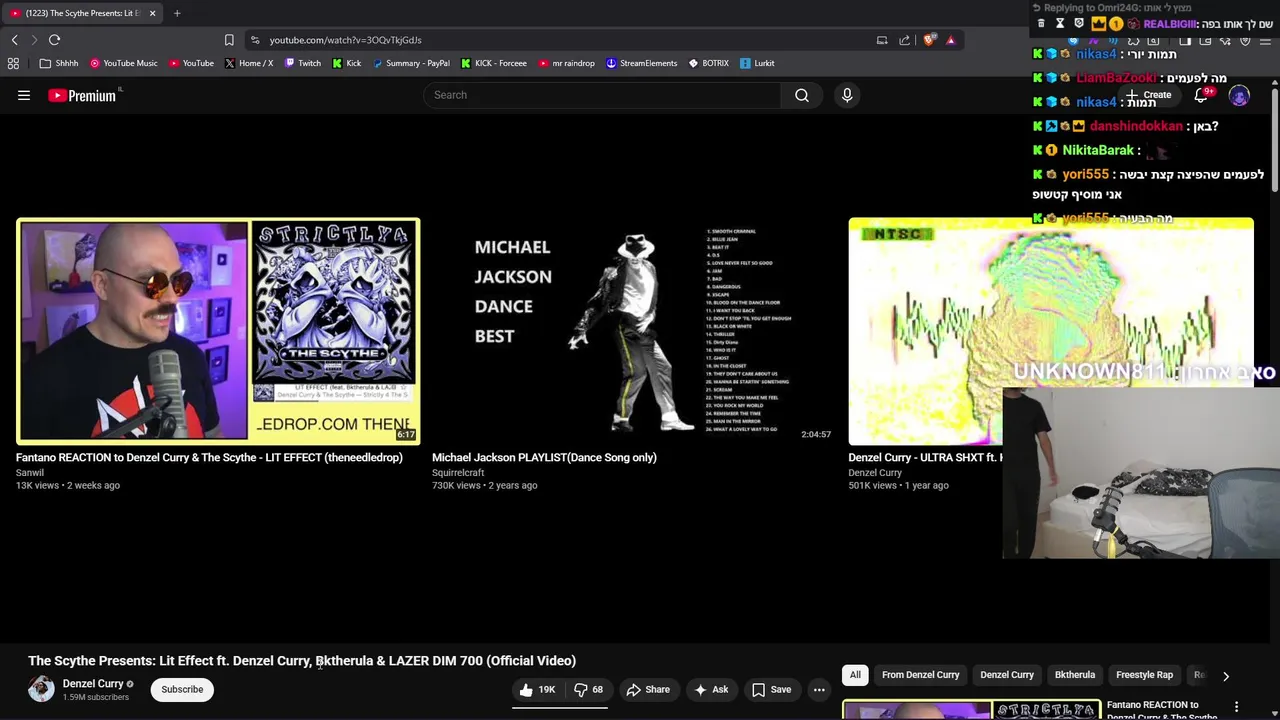The width and height of the screenshot is (1280, 720).
Task: Open Denzel Curry channel name beside Subscribe
Action: [x=93, y=684]
